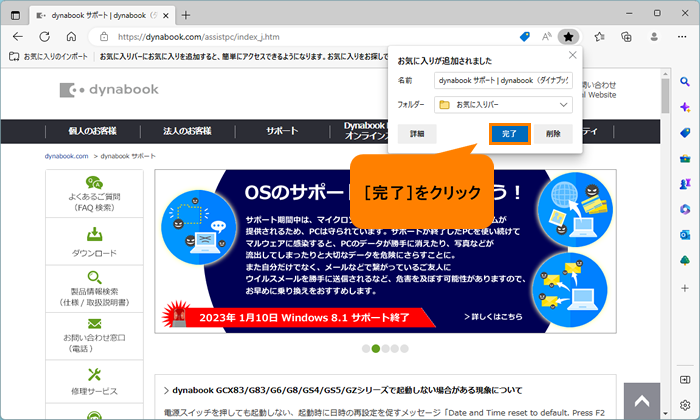This screenshot has height=420, width=700.
Task: Select the first carousel dot
Action: point(366,349)
